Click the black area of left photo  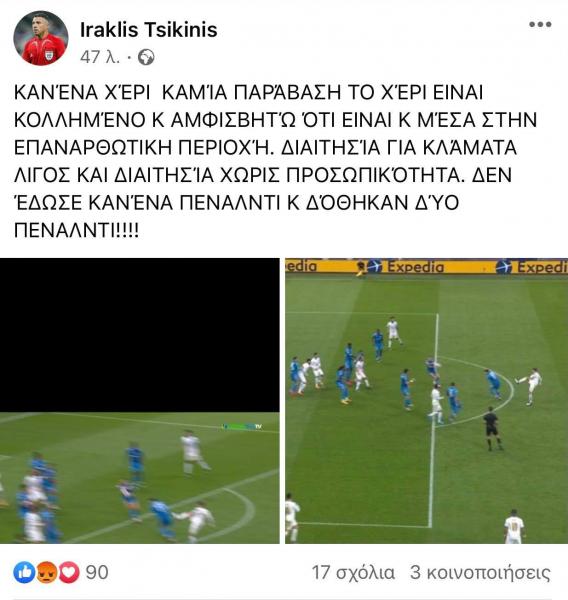click(140, 335)
